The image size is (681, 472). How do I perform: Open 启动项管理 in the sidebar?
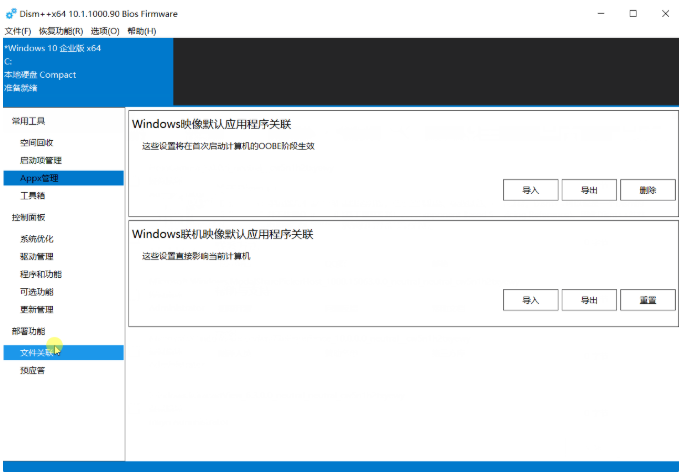tap(63, 160)
